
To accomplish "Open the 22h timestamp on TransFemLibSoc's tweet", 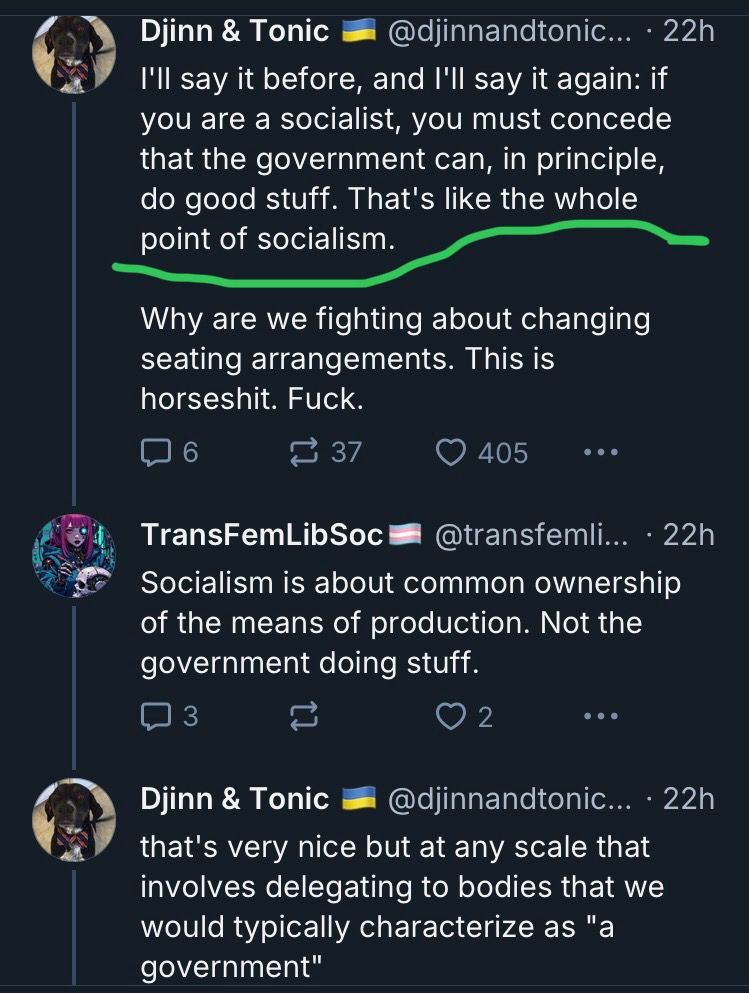I will click(x=688, y=535).
